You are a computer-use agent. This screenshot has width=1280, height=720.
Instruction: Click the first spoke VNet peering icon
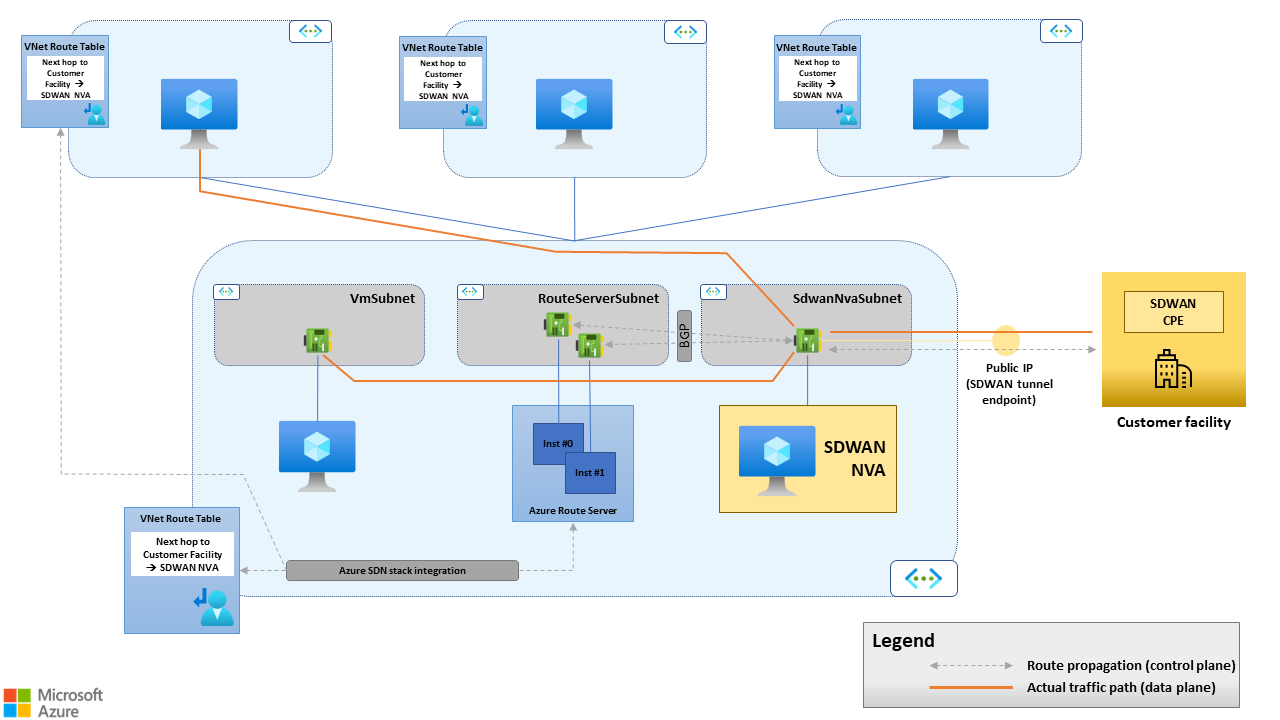pos(311,31)
